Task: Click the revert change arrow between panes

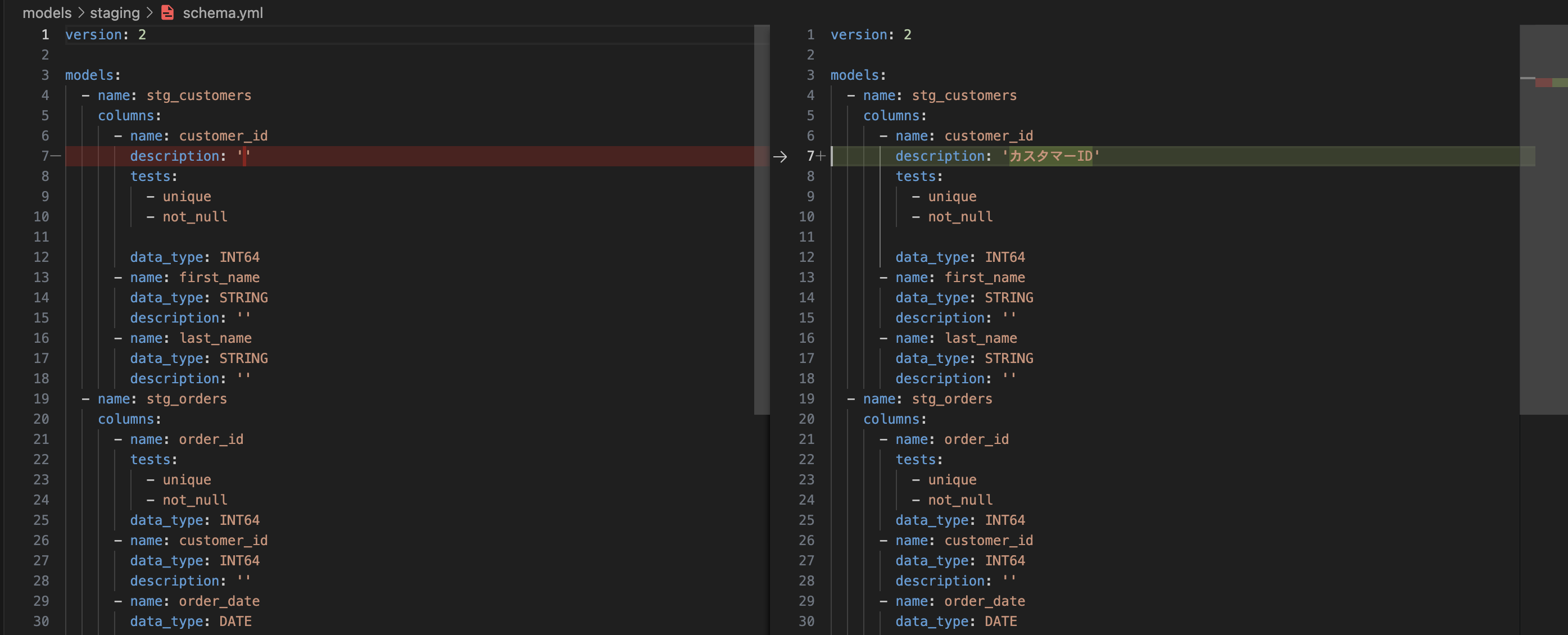Action: coord(780,156)
